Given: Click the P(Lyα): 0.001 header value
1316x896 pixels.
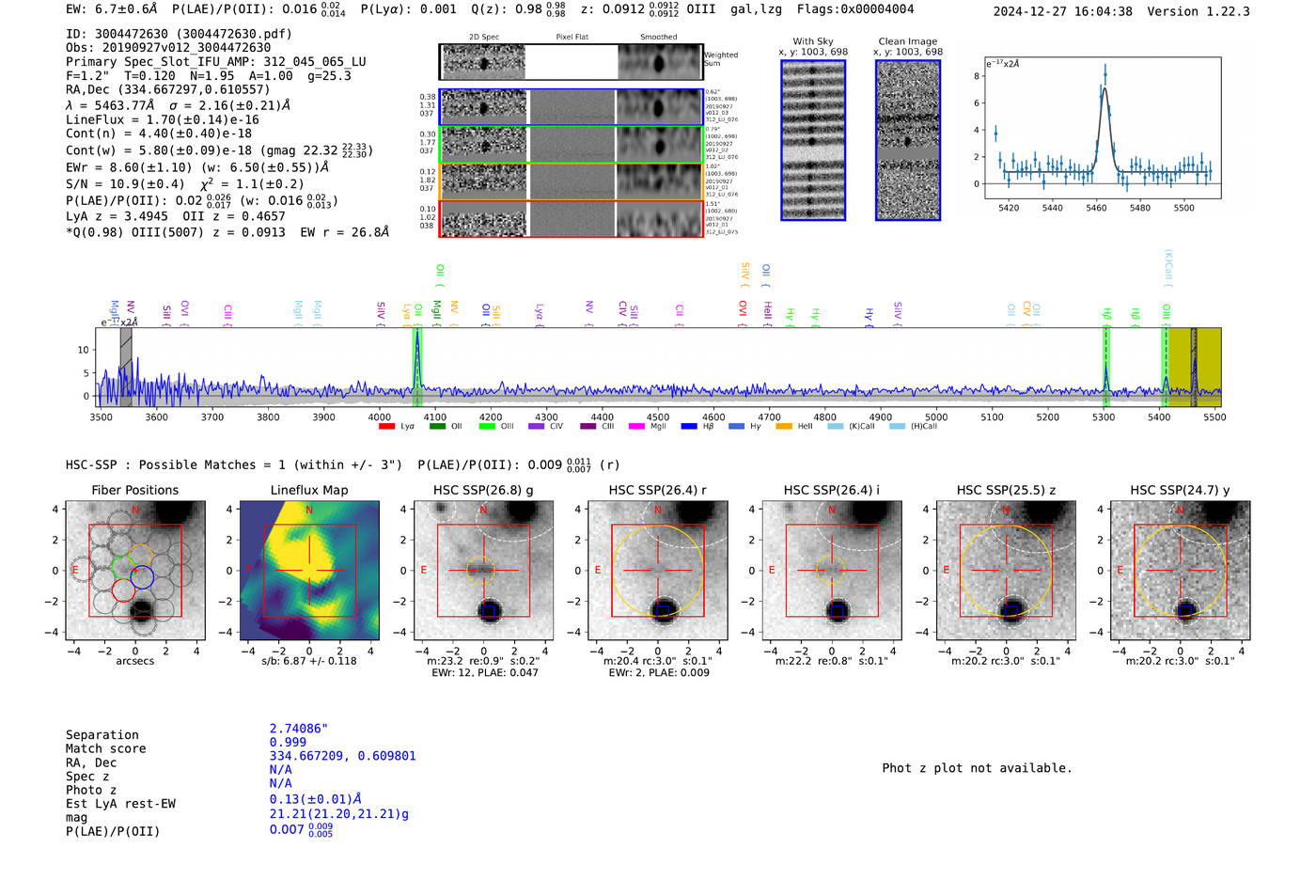Looking at the screenshot, I should coord(408,9).
